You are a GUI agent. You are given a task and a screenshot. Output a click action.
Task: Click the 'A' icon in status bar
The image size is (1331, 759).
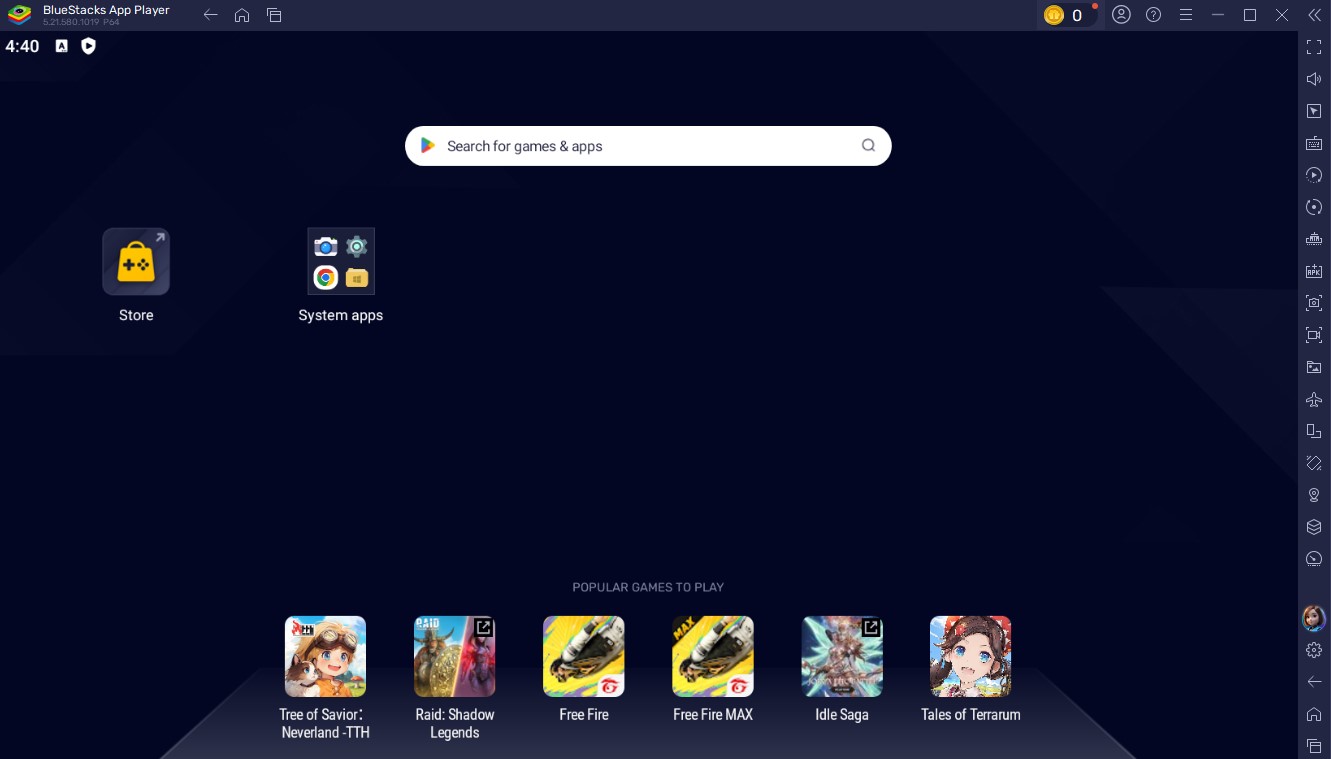click(x=62, y=46)
